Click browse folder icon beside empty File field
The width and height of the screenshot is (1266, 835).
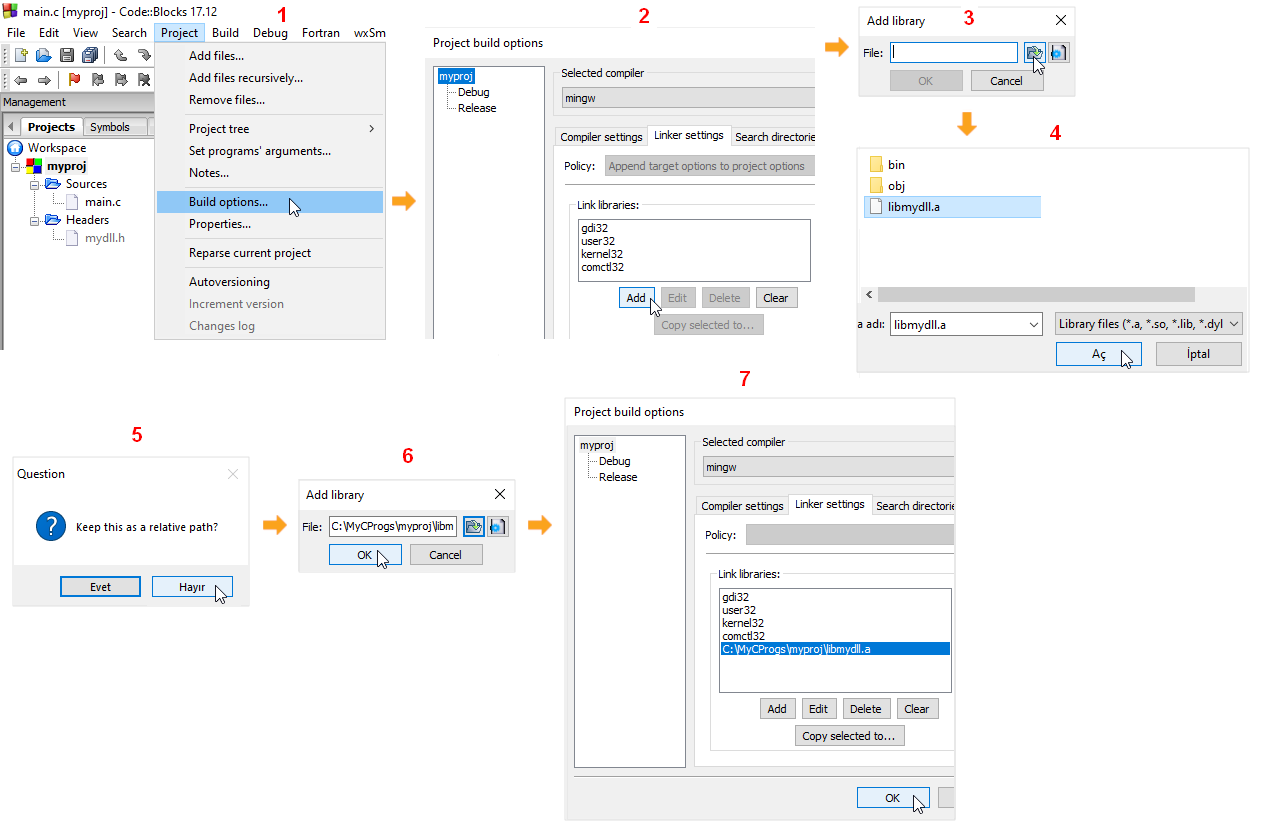click(x=1034, y=52)
